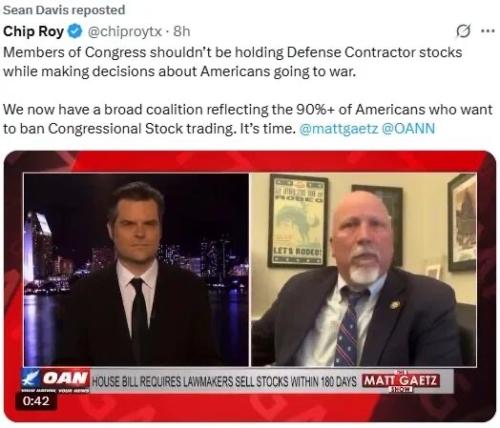Open the @chiproytx handle

pyautogui.click(x=125, y=31)
